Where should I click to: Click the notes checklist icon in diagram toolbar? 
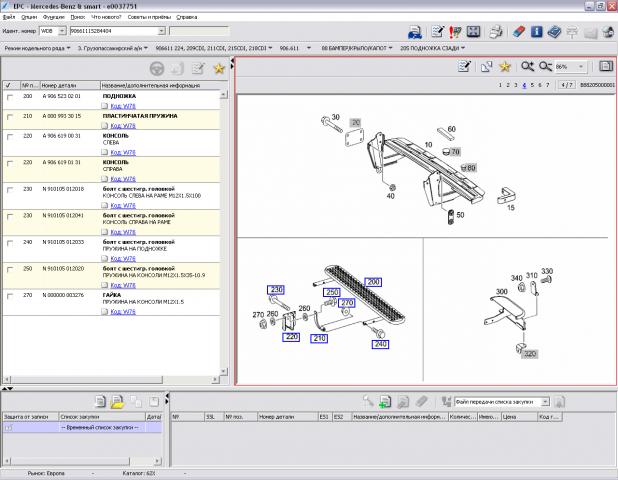(x=464, y=66)
